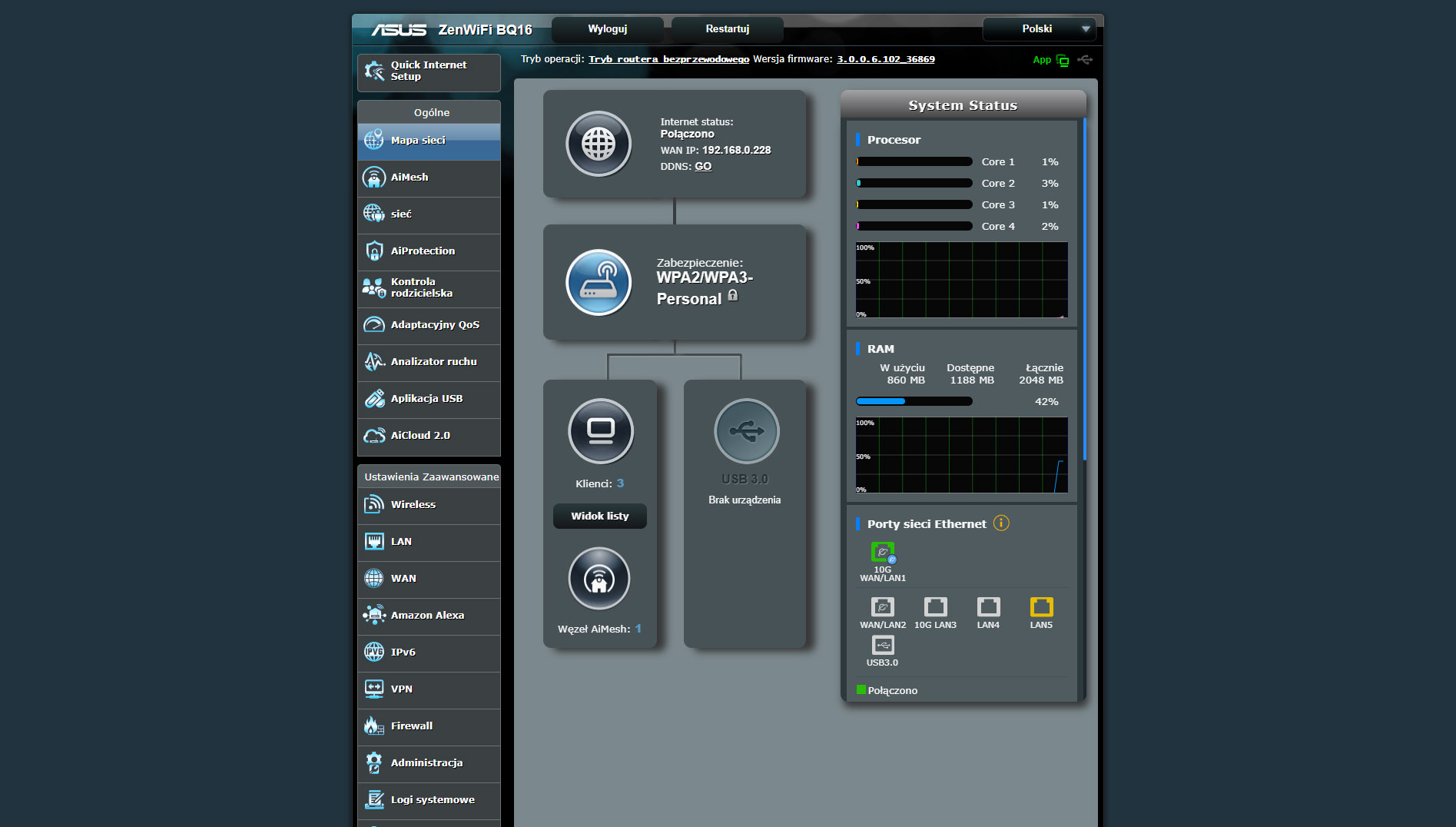The width and height of the screenshot is (1456, 827).
Task: Click the DDNS GO link
Action: 703,167
